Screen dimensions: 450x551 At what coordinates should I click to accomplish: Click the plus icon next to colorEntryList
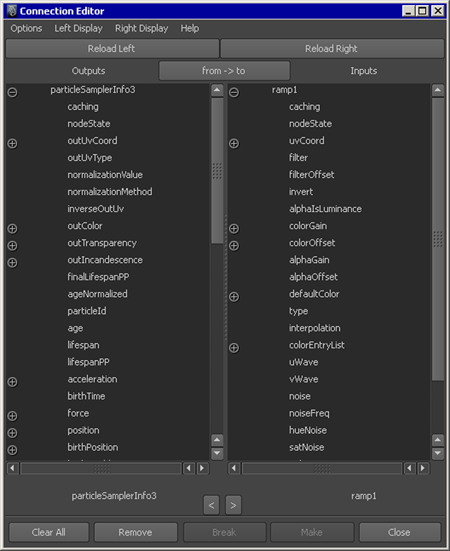click(x=234, y=348)
